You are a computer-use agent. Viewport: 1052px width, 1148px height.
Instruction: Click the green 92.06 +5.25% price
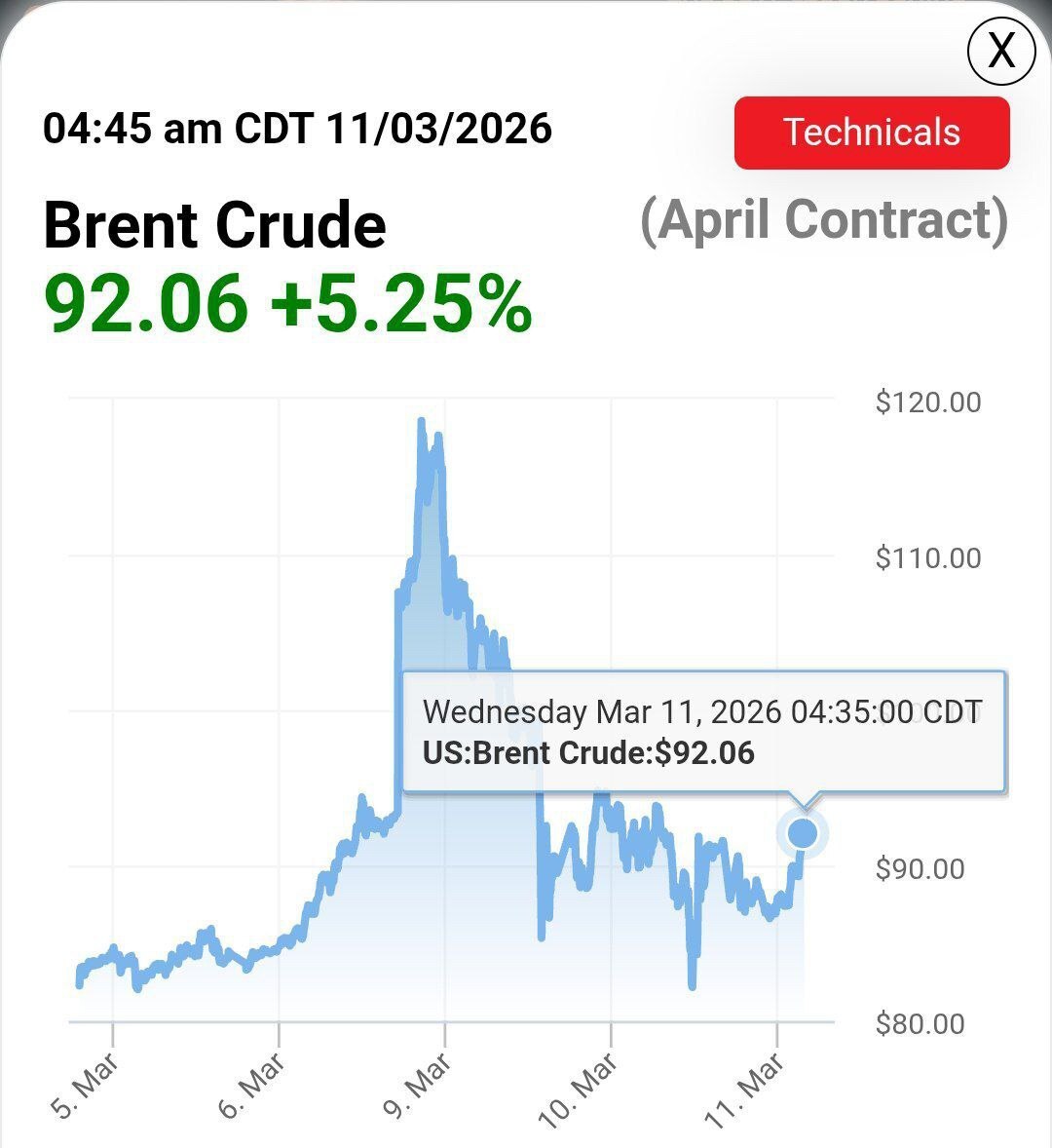coord(288,303)
